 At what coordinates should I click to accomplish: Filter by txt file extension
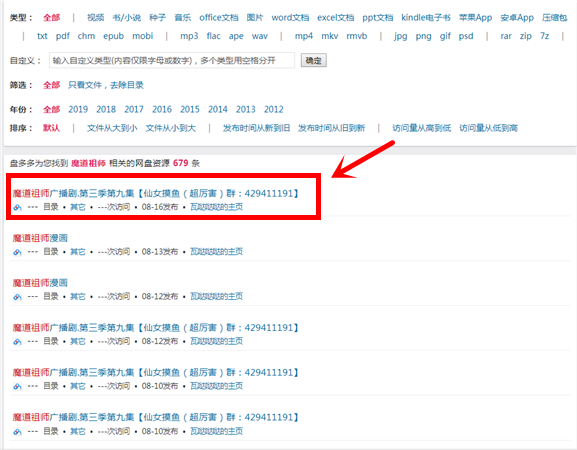[42, 36]
